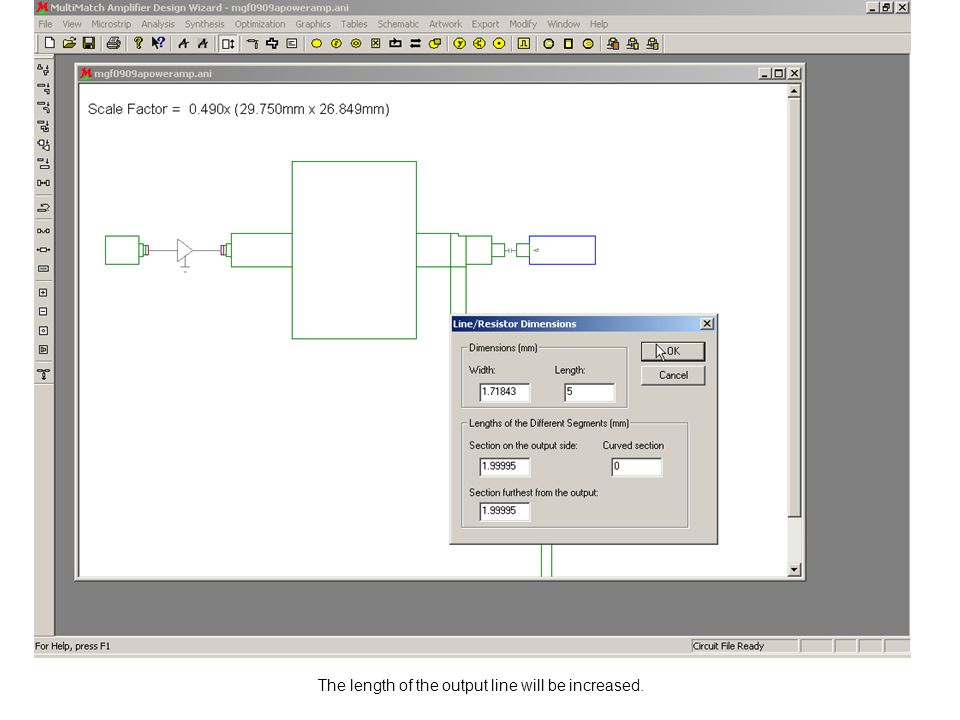Viewport: 960px width, 720px height.
Task: Click the Section on the output side field
Action: tap(504, 467)
